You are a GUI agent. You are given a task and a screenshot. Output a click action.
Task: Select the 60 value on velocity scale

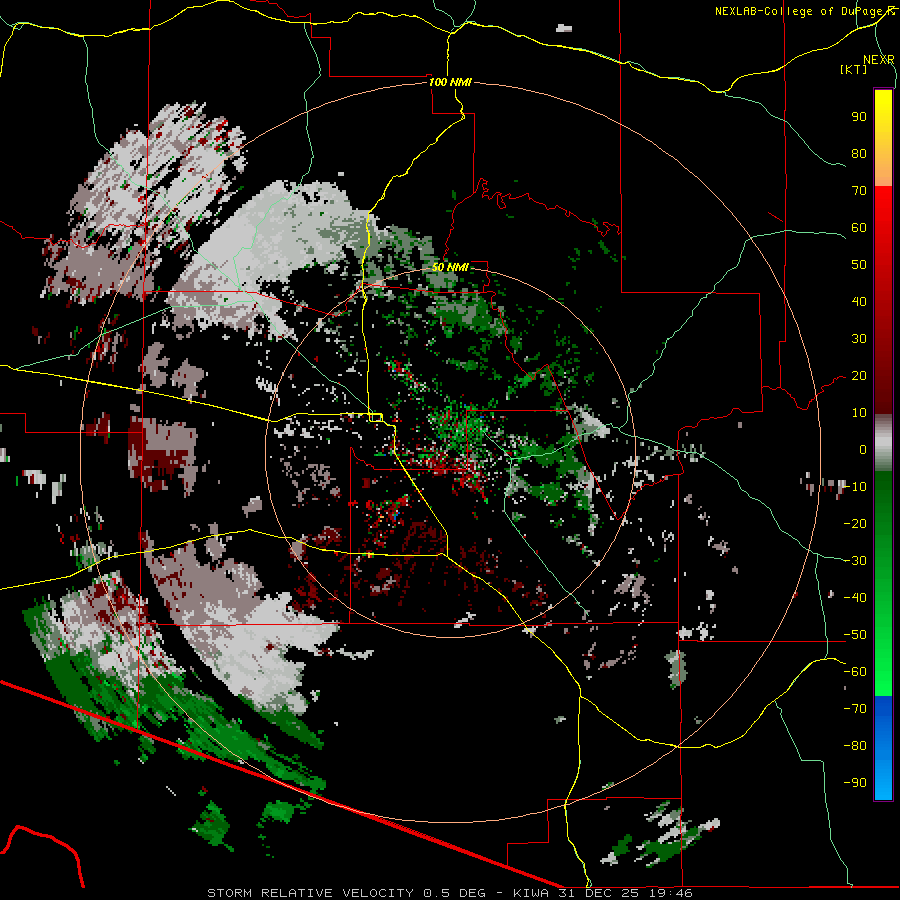pyautogui.click(x=859, y=227)
